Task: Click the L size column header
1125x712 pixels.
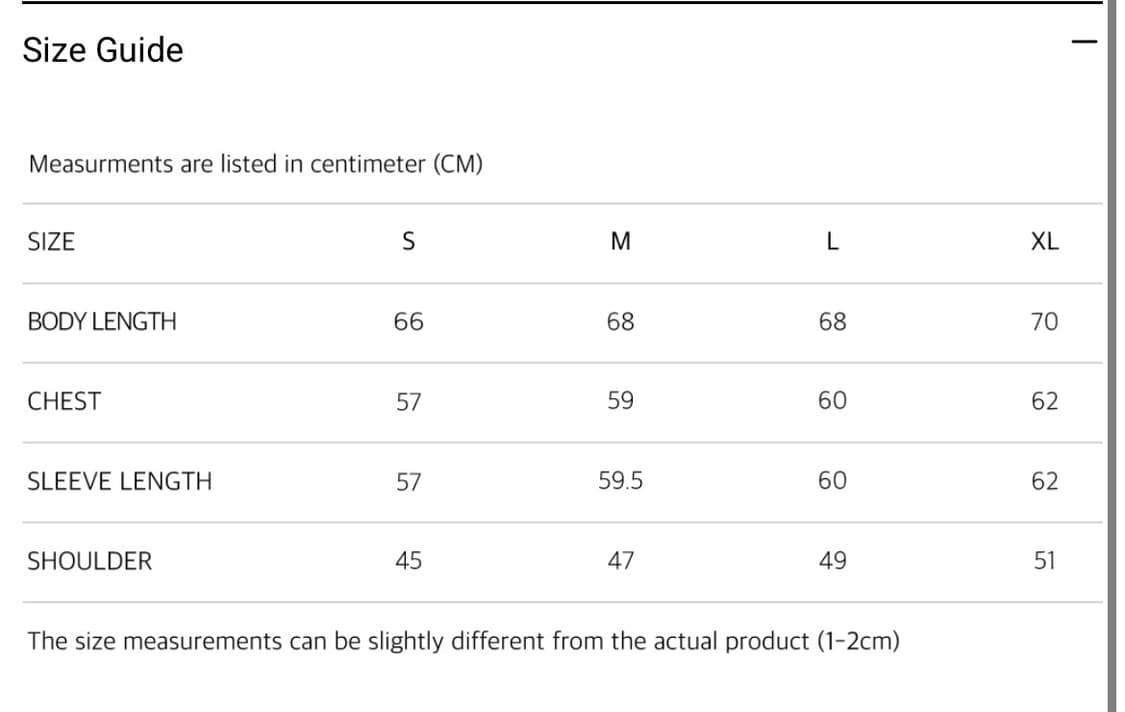Action: pos(832,241)
